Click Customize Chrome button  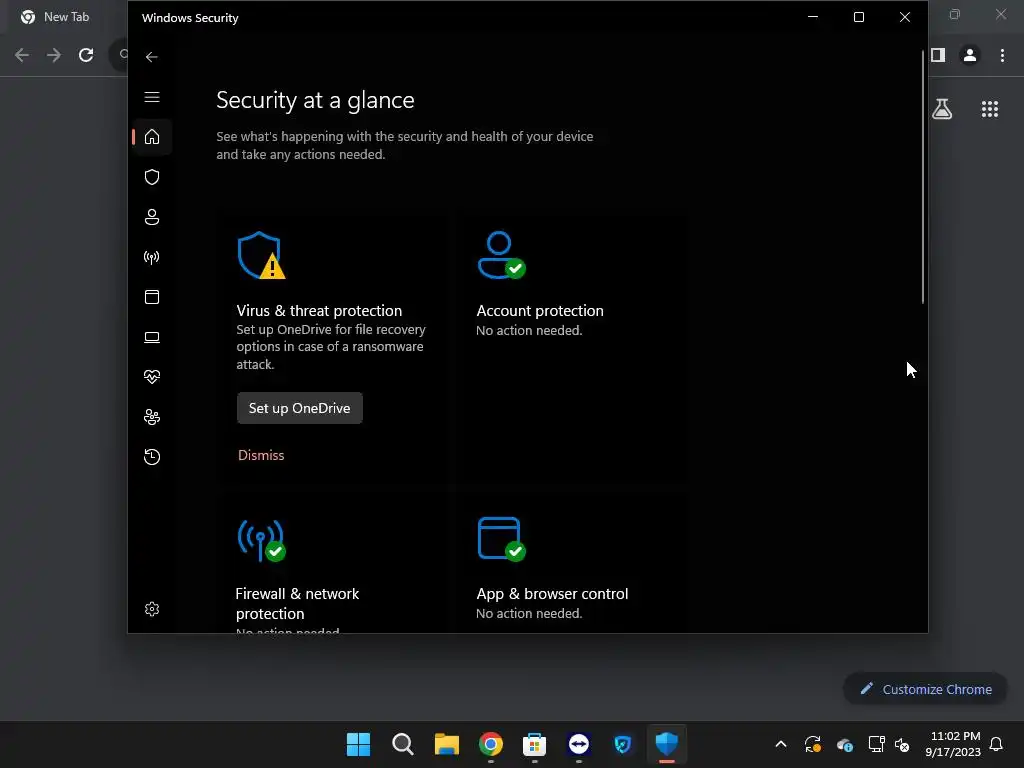pyautogui.click(x=925, y=689)
